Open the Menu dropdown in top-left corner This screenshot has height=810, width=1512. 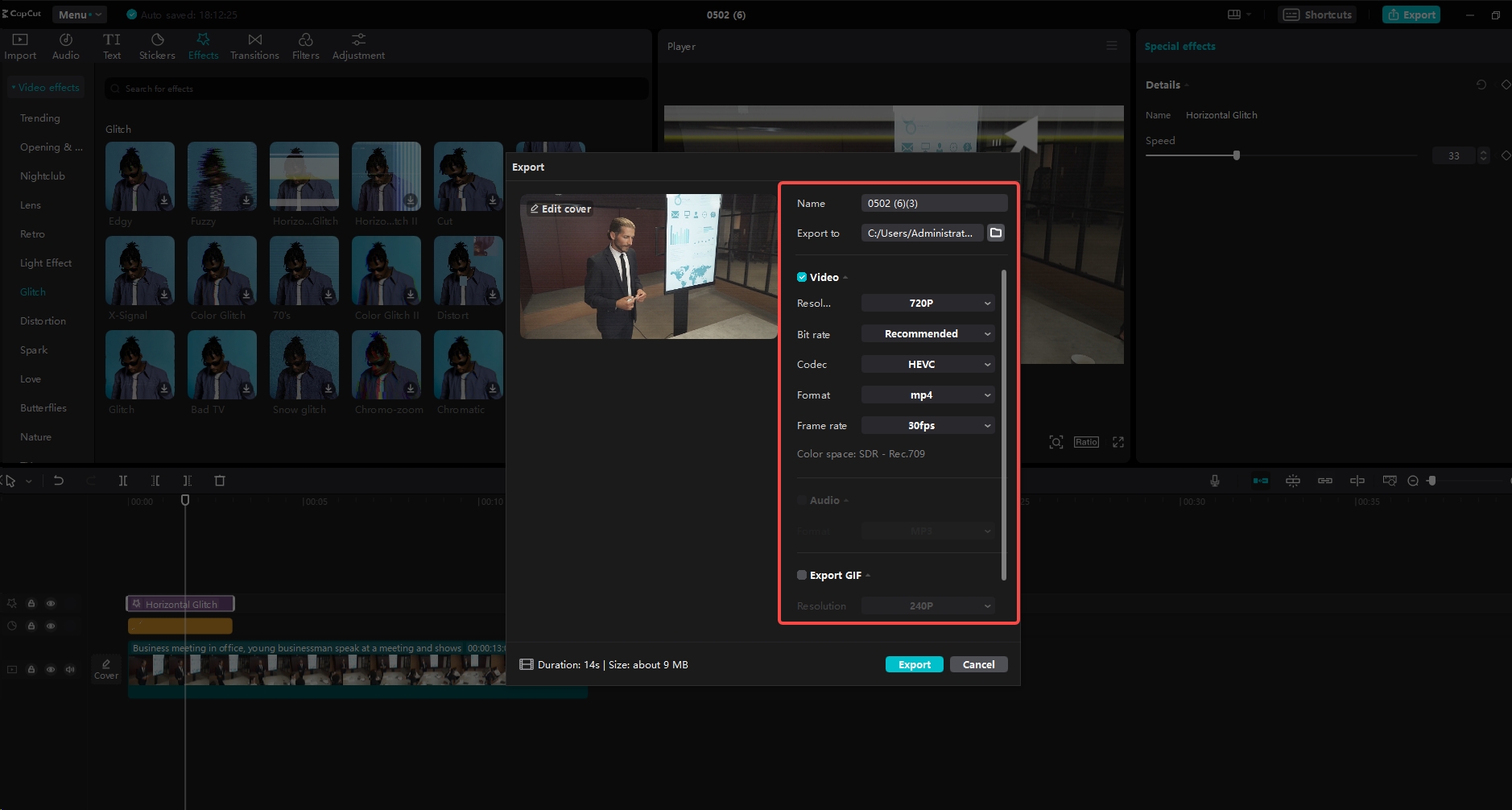click(78, 14)
